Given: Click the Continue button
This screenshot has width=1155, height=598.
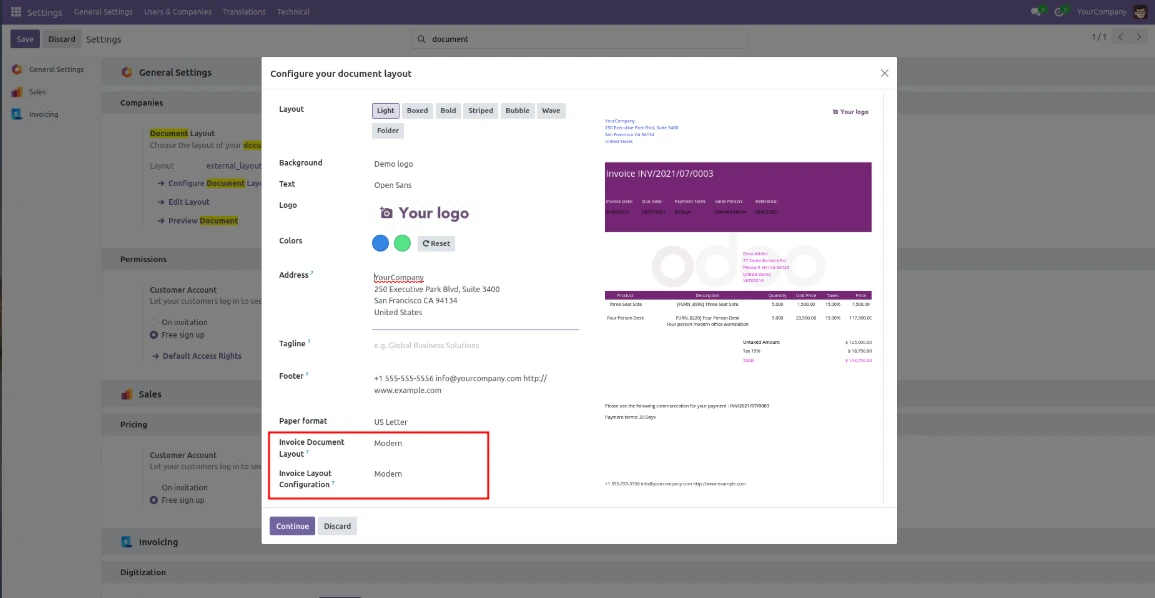Looking at the screenshot, I should (x=291, y=525).
